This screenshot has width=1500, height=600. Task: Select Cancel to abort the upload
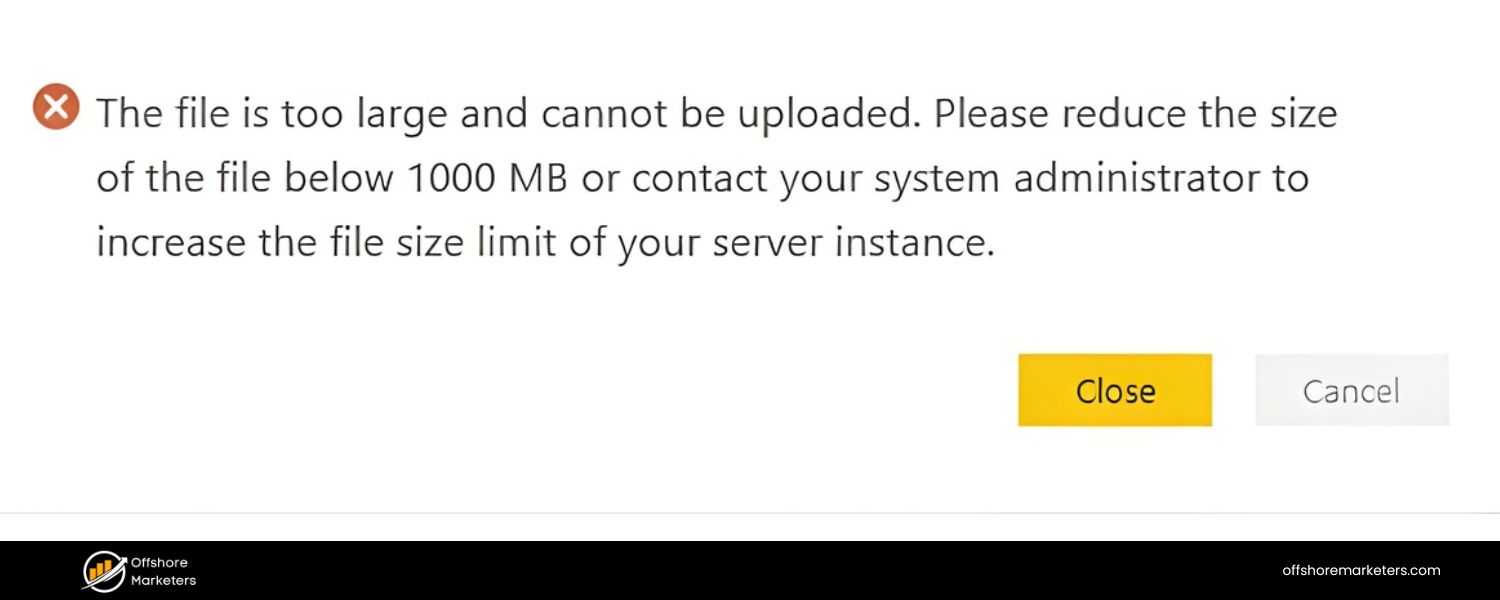[x=1351, y=390]
